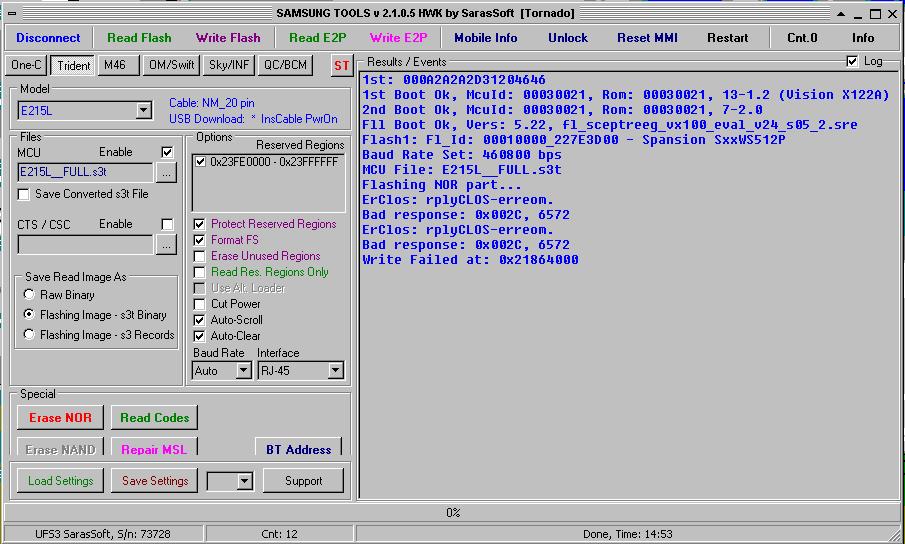
Task: Uncheck the Log checkbox
Action: (x=852, y=61)
